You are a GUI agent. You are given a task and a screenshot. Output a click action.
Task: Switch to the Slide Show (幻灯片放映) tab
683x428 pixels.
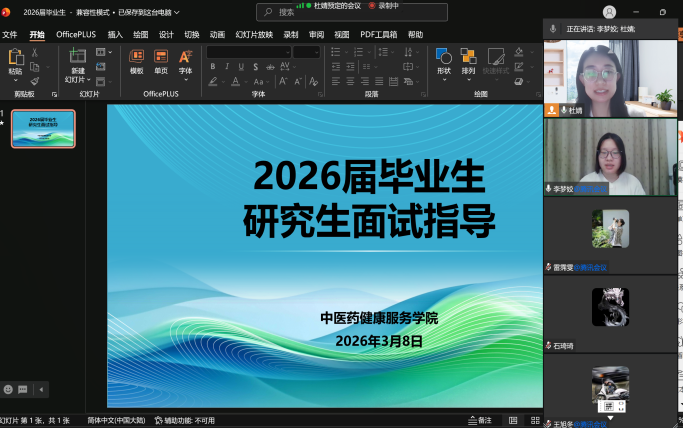click(x=254, y=34)
